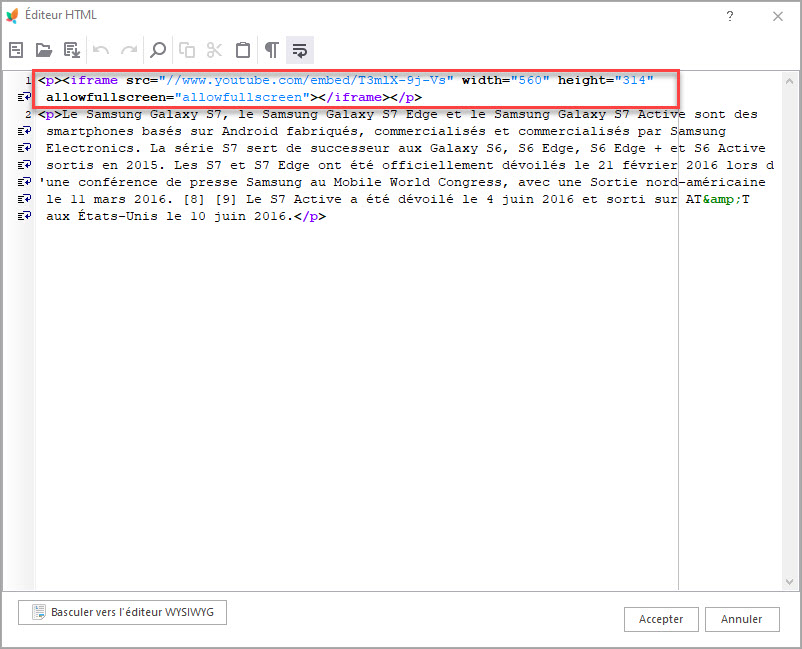This screenshot has width=802, height=649.
Task: Click the height value "314"
Action: click(634, 80)
